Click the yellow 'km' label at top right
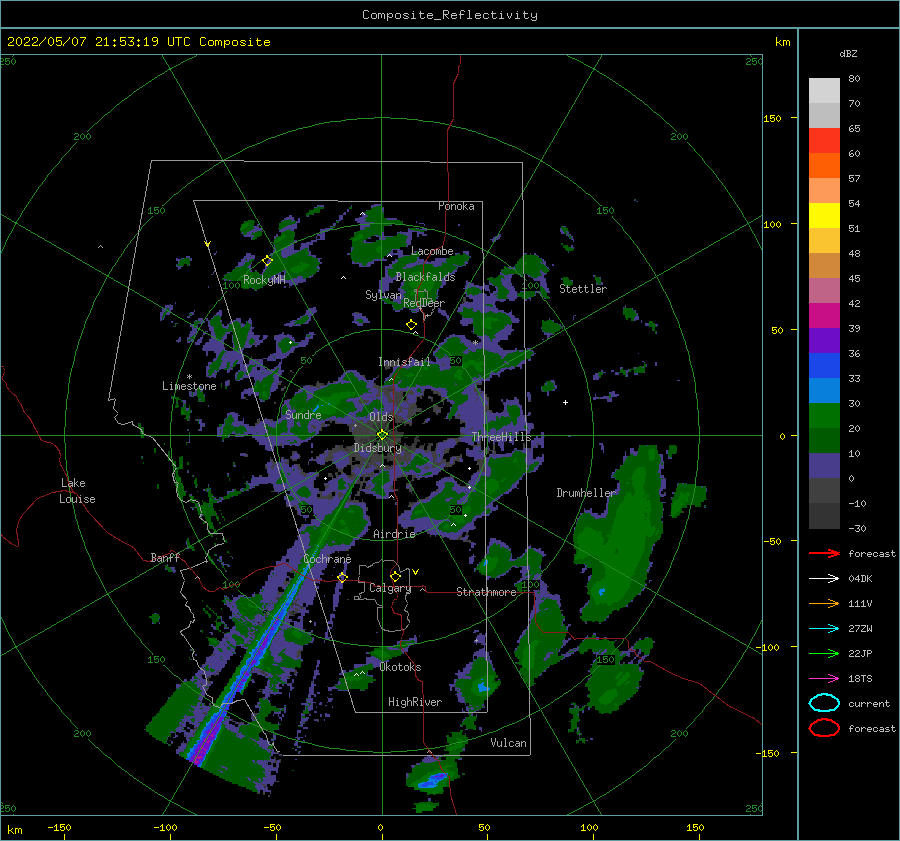 [782, 42]
